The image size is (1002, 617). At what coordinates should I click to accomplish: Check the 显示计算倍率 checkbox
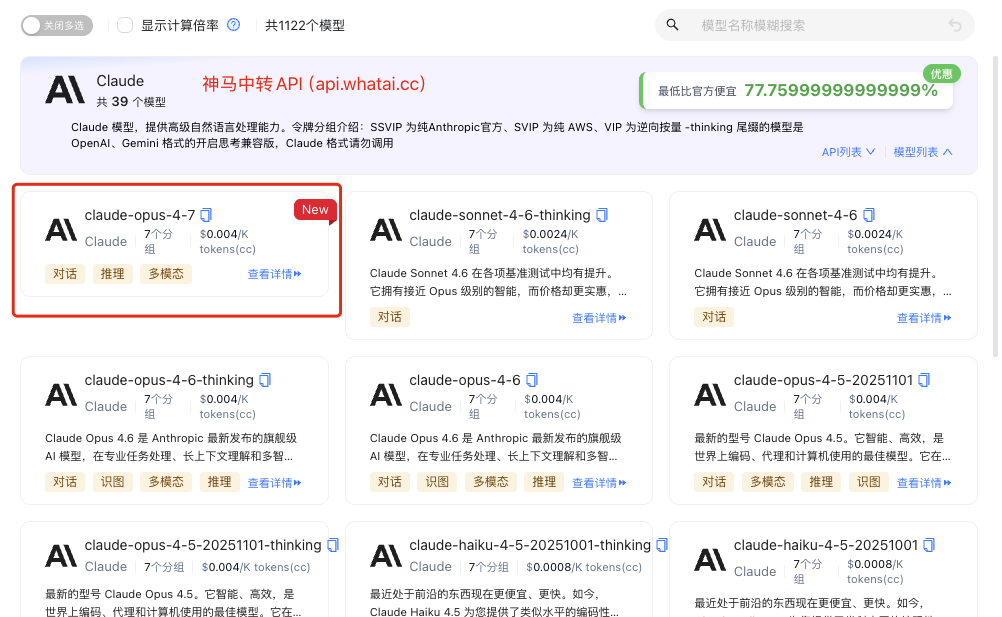tap(125, 25)
